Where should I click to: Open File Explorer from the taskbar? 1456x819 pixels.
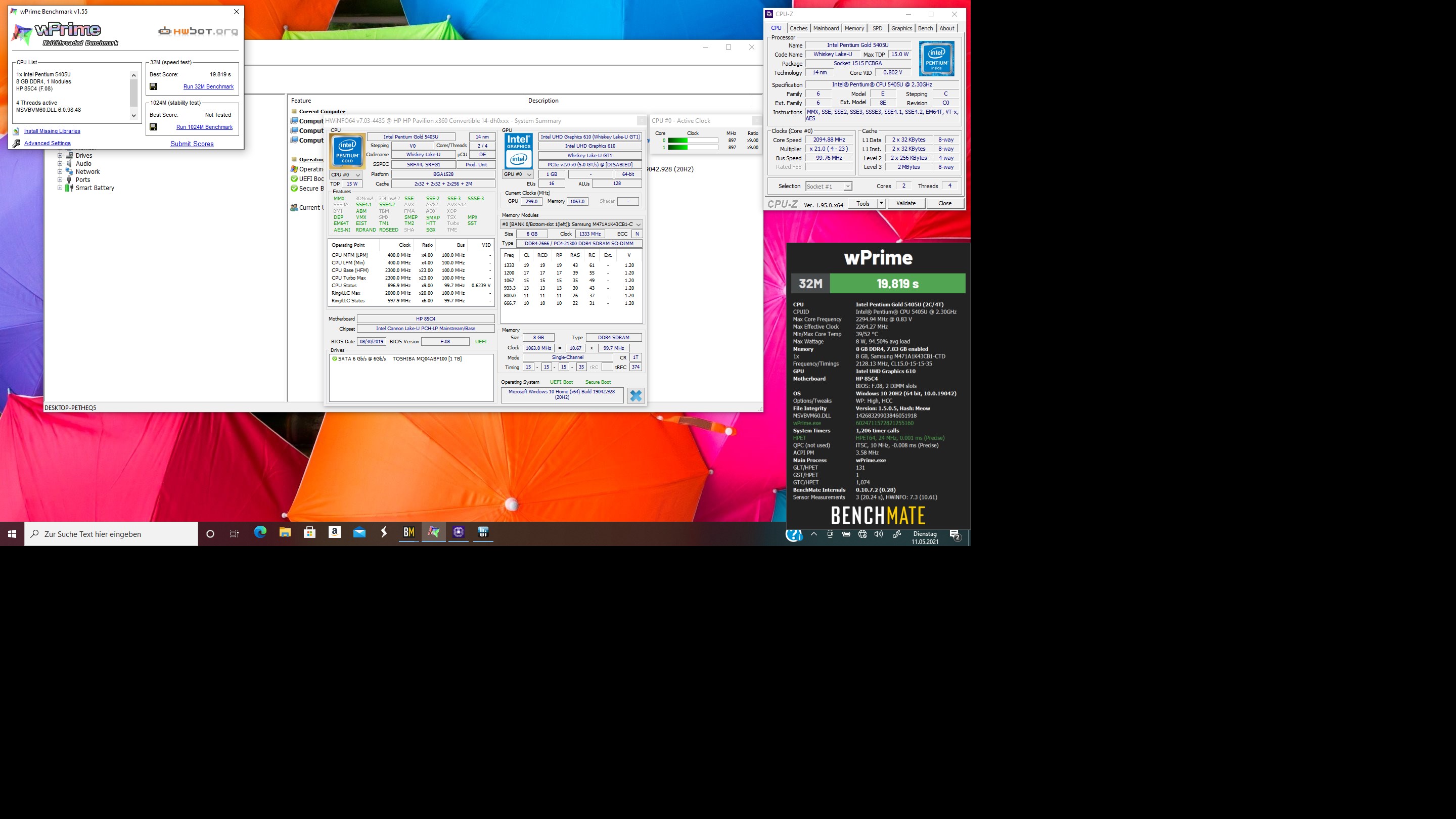tap(285, 533)
